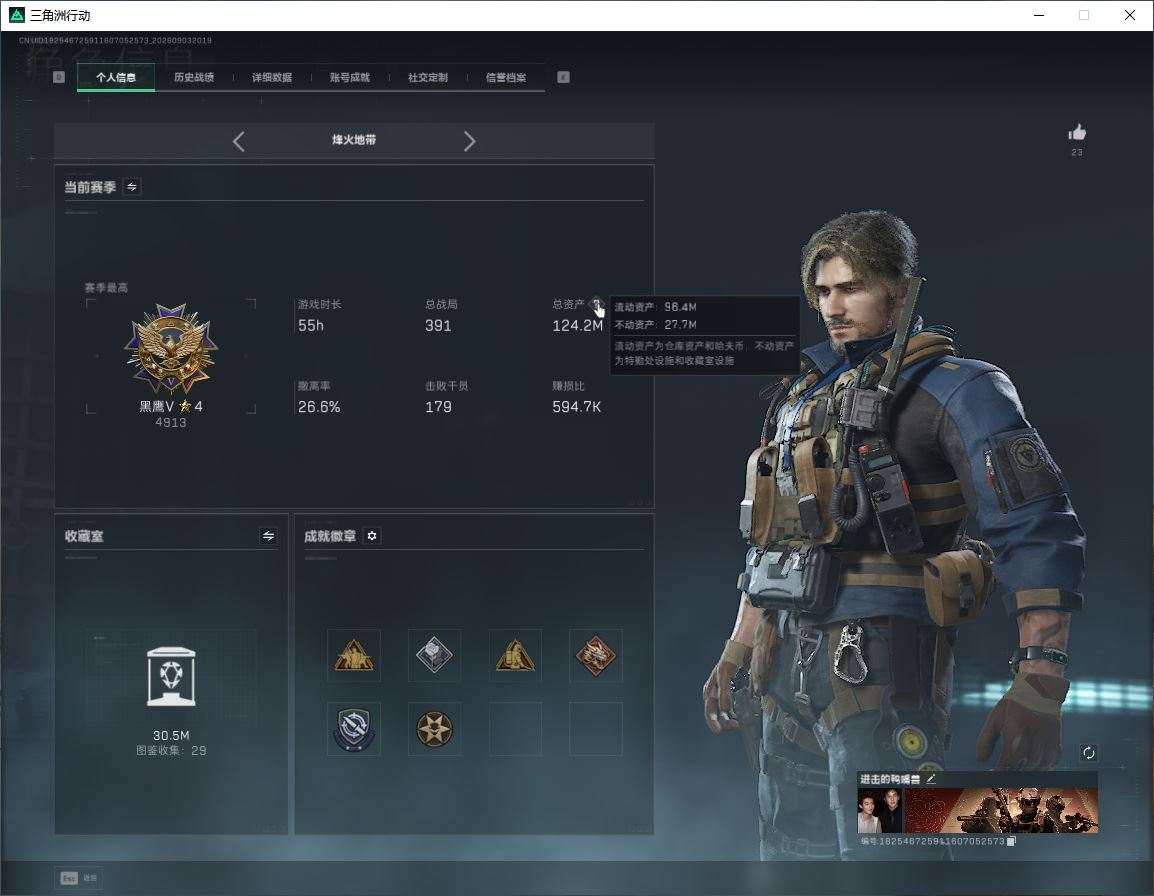Switch to the 详细数据 tab
The height and width of the screenshot is (896, 1154).
[272, 77]
